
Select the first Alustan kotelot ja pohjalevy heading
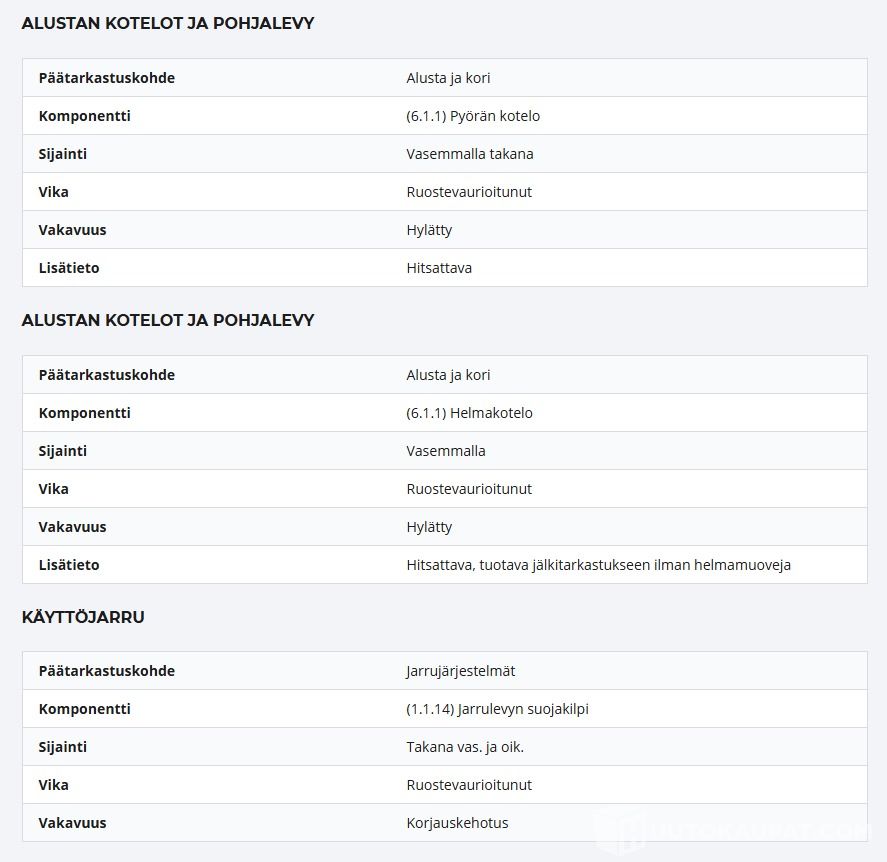[x=167, y=23]
